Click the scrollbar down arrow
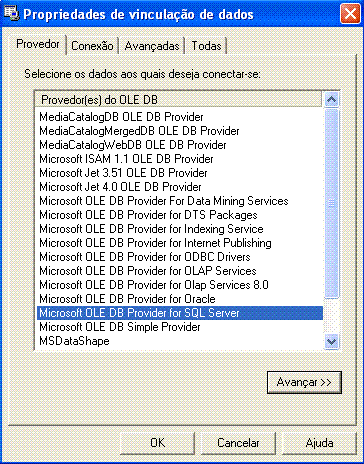This screenshot has width=364, height=464. 331,341
